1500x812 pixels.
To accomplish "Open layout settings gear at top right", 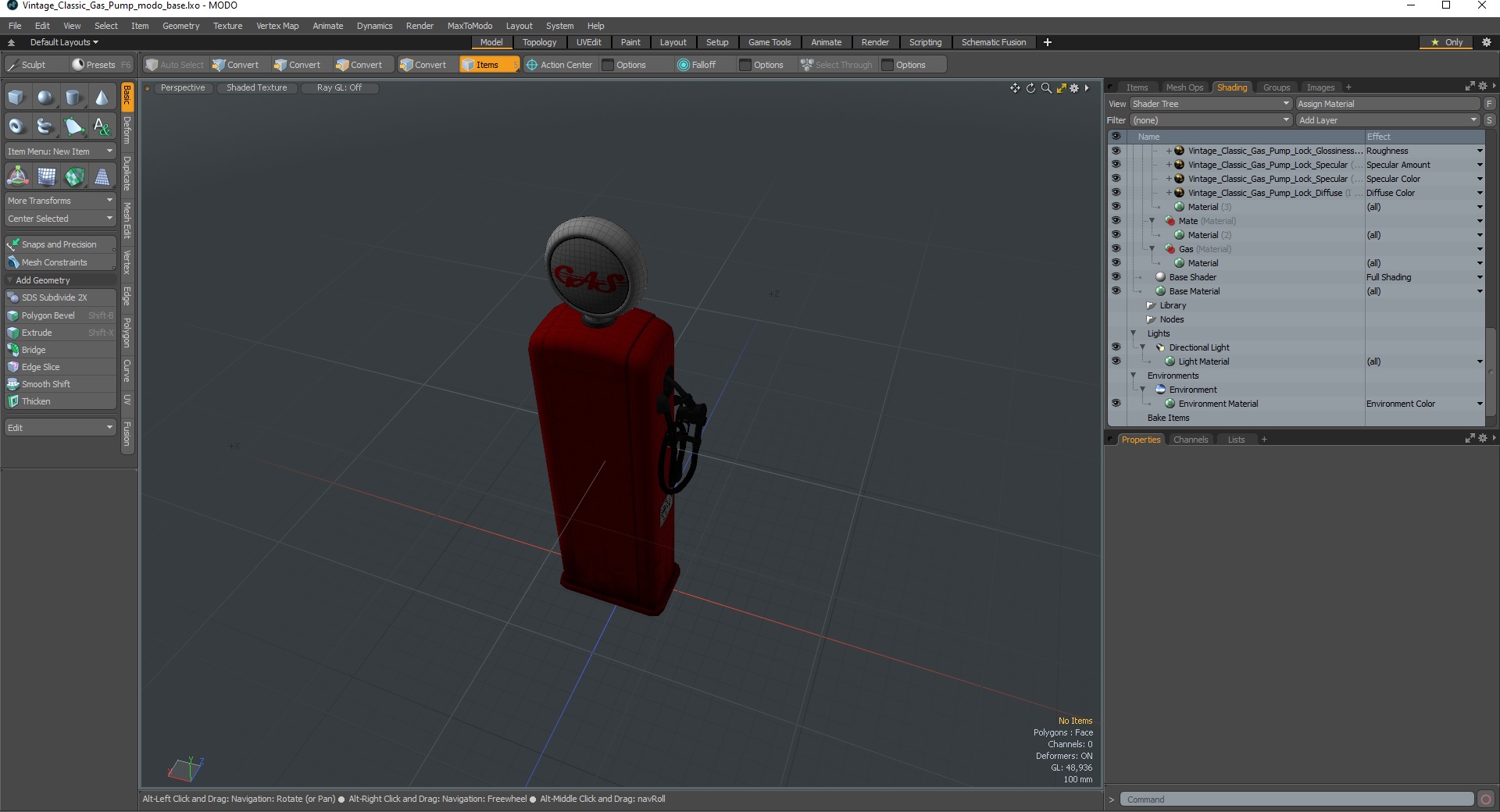I will point(1486,42).
